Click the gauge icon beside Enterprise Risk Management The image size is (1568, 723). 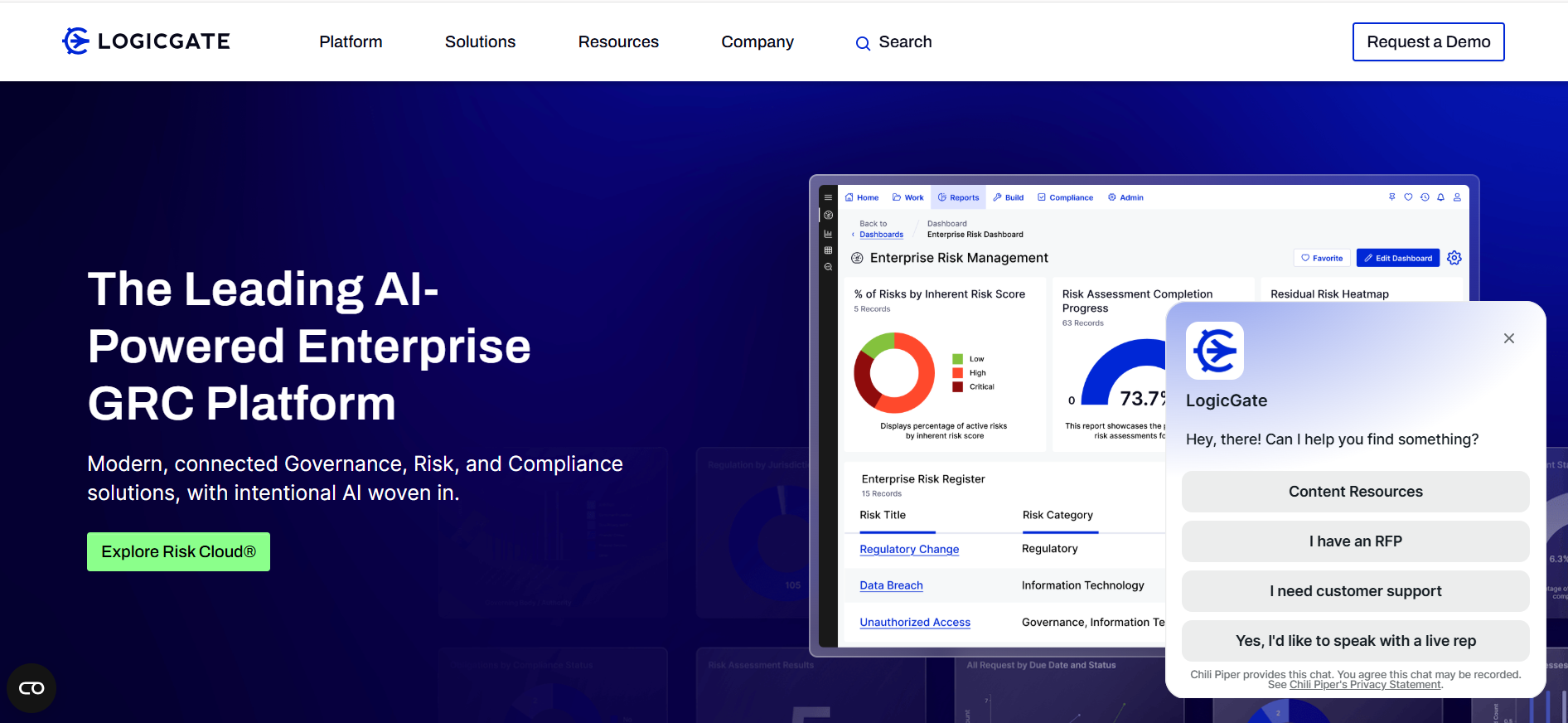pos(857,258)
